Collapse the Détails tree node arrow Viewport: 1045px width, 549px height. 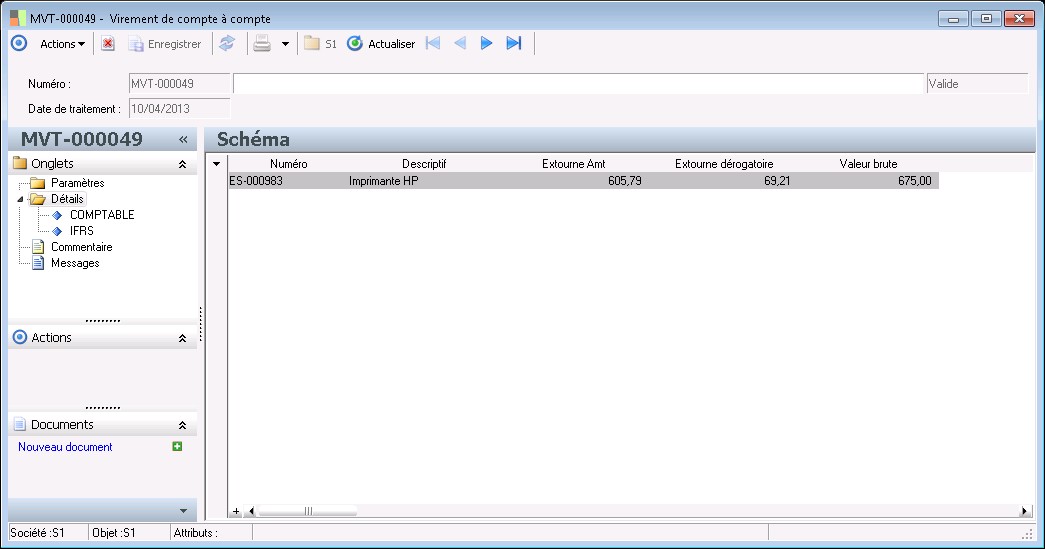coord(20,199)
